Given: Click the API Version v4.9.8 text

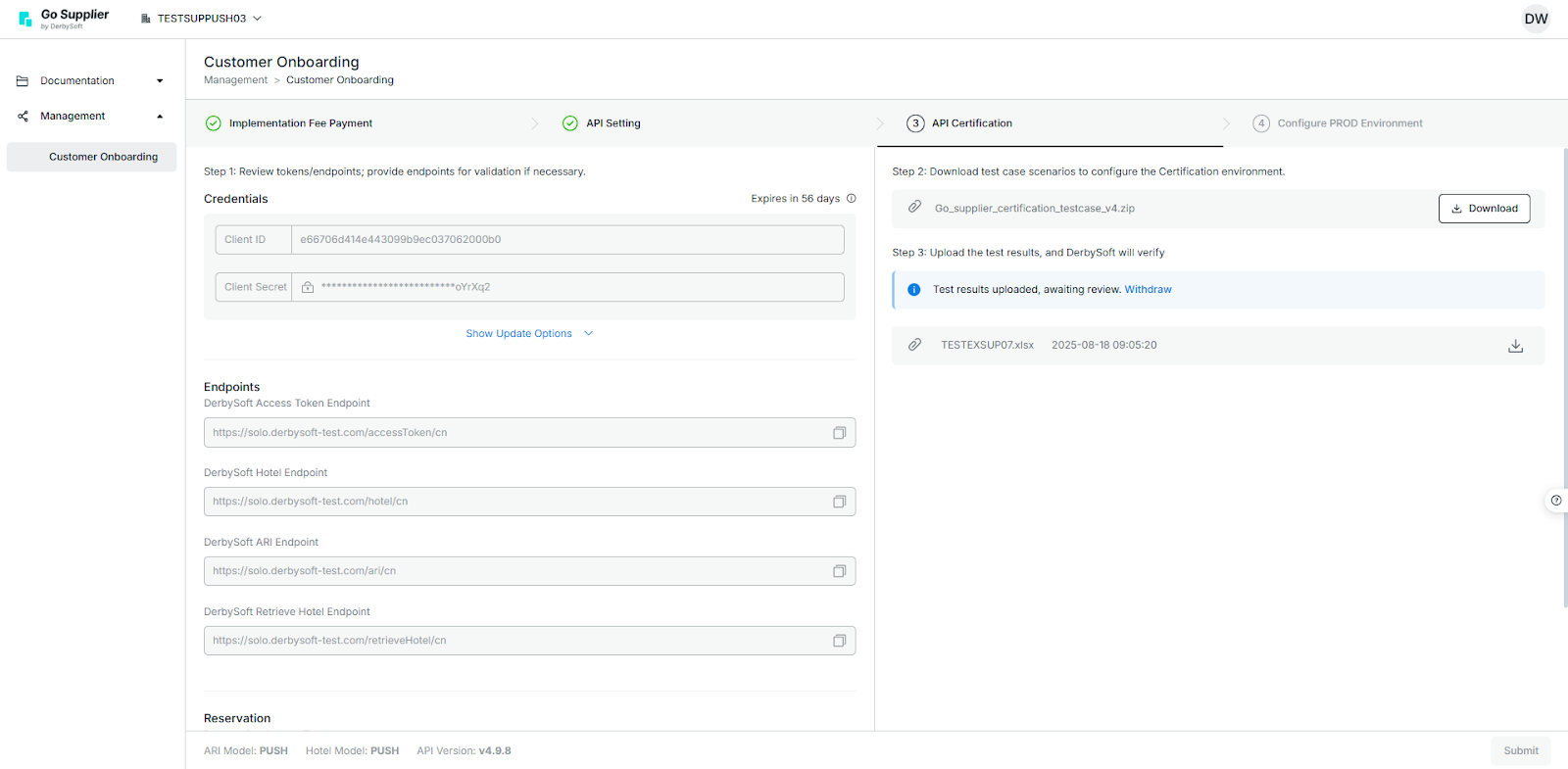Looking at the screenshot, I should (x=464, y=751).
